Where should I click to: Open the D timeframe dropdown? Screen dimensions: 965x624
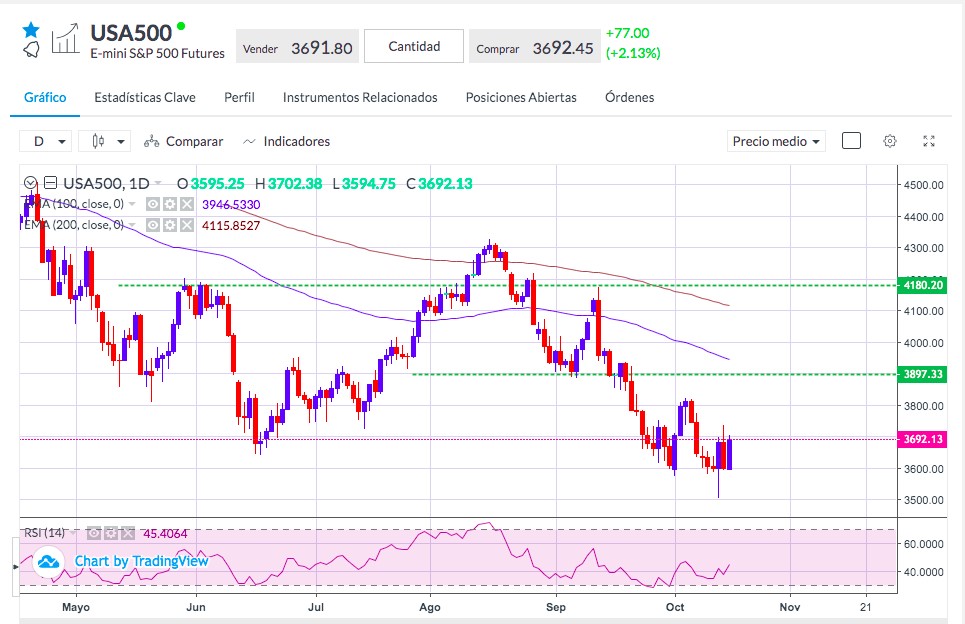[46, 142]
